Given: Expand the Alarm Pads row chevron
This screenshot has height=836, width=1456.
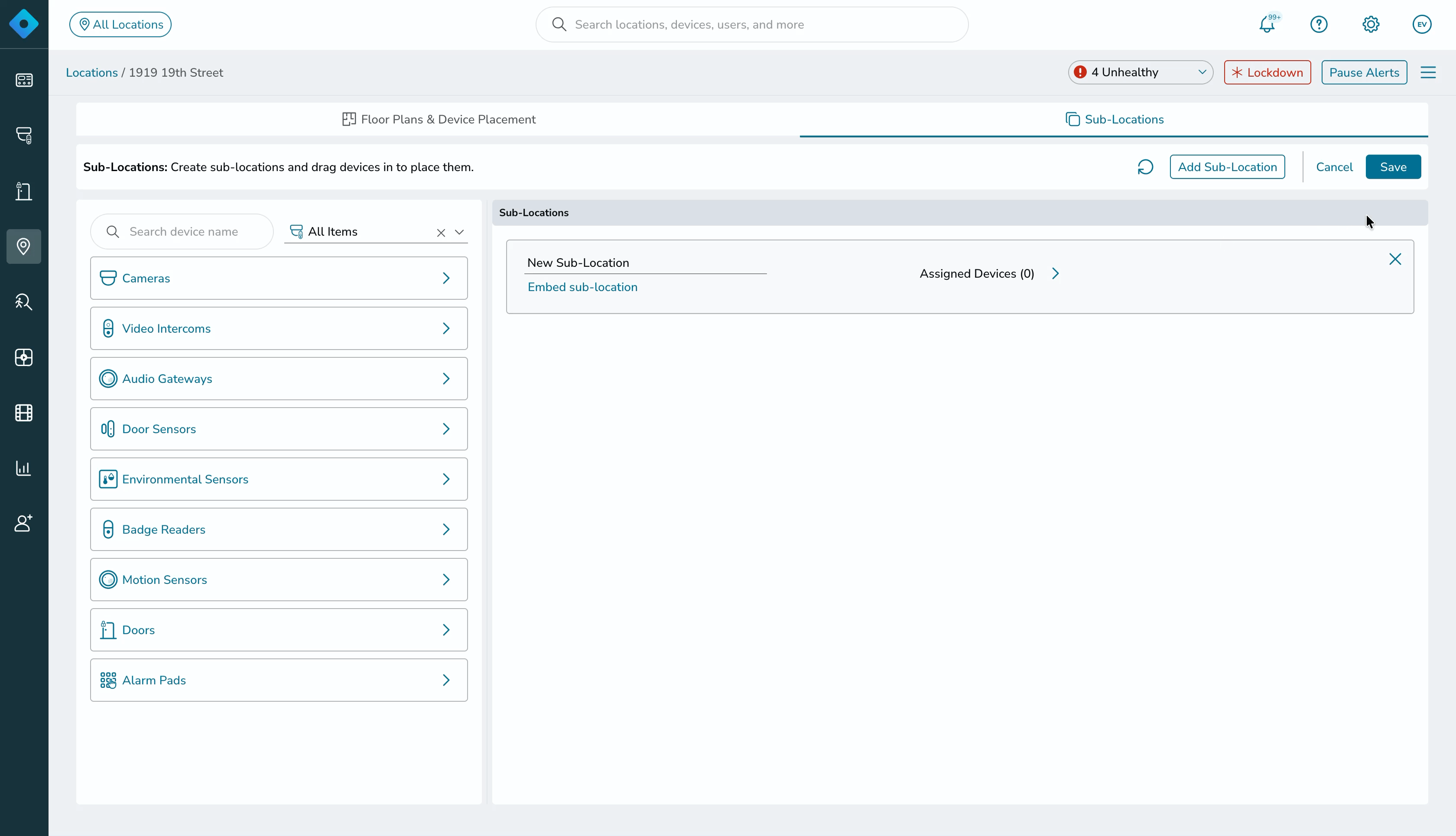Looking at the screenshot, I should coord(446,680).
